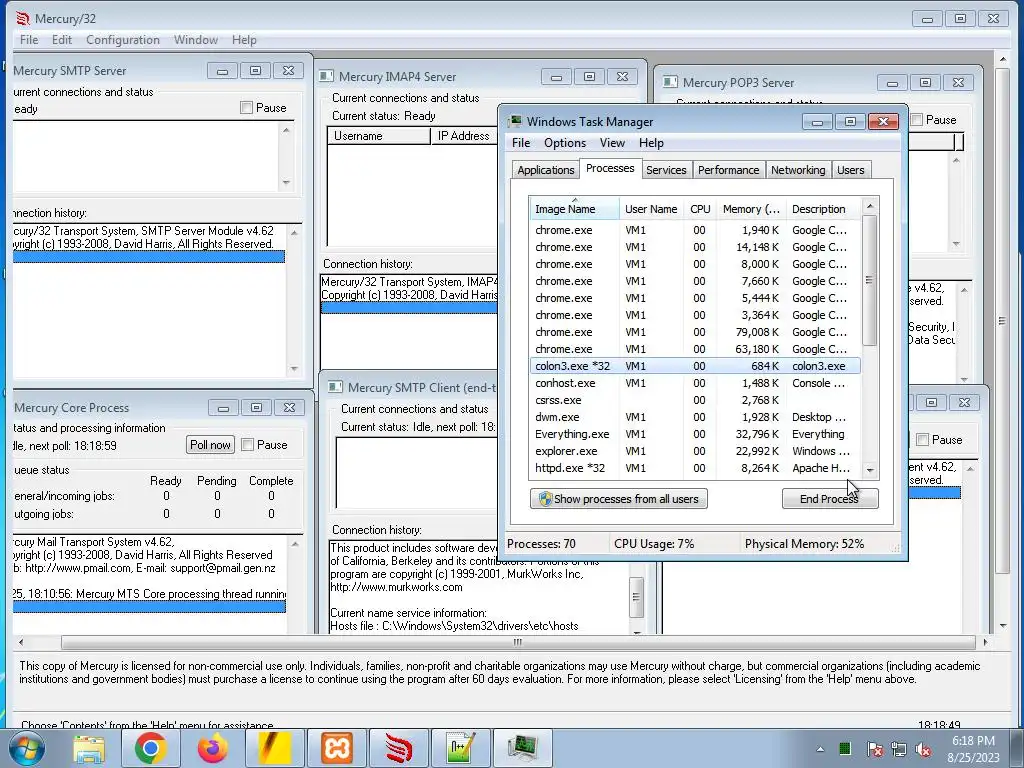This screenshot has height=768, width=1024.
Task: Click Task Manager process list scrollbar thumb
Action: tap(869, 280)
